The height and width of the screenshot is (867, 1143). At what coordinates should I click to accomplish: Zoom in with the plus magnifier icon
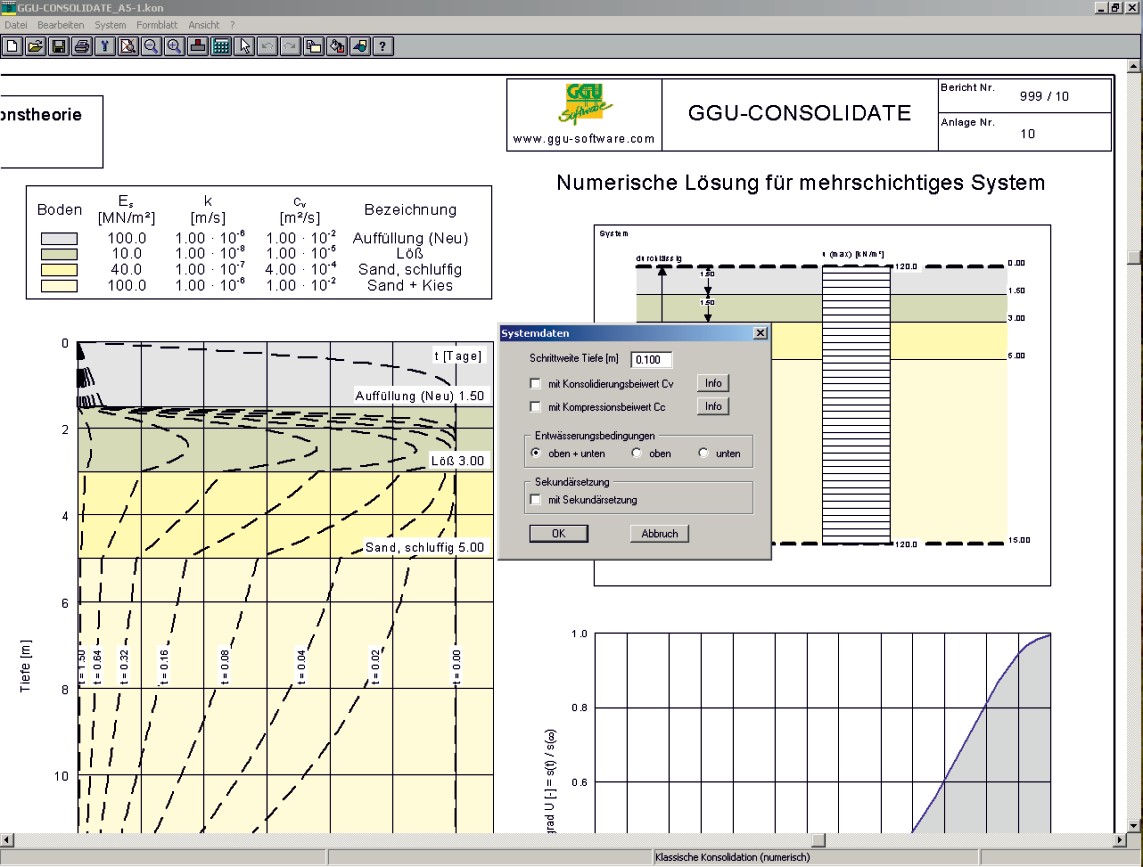pos(174,47)
